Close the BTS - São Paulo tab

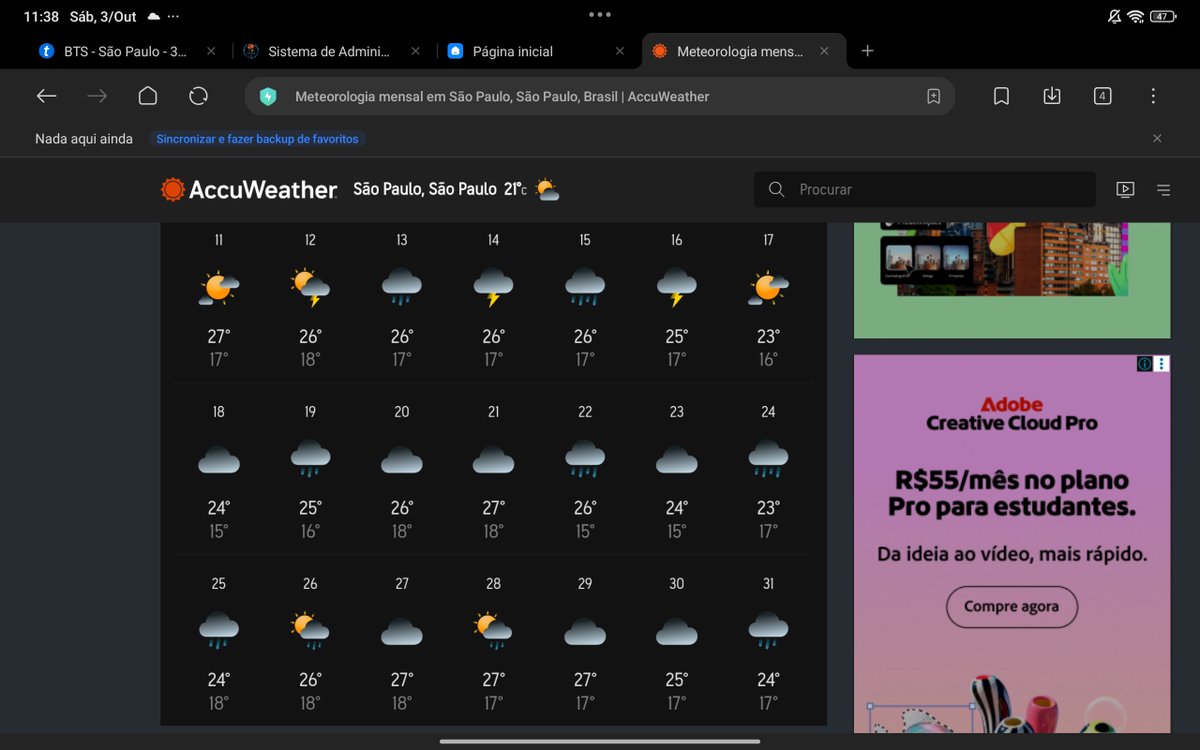tap(210, 51)
